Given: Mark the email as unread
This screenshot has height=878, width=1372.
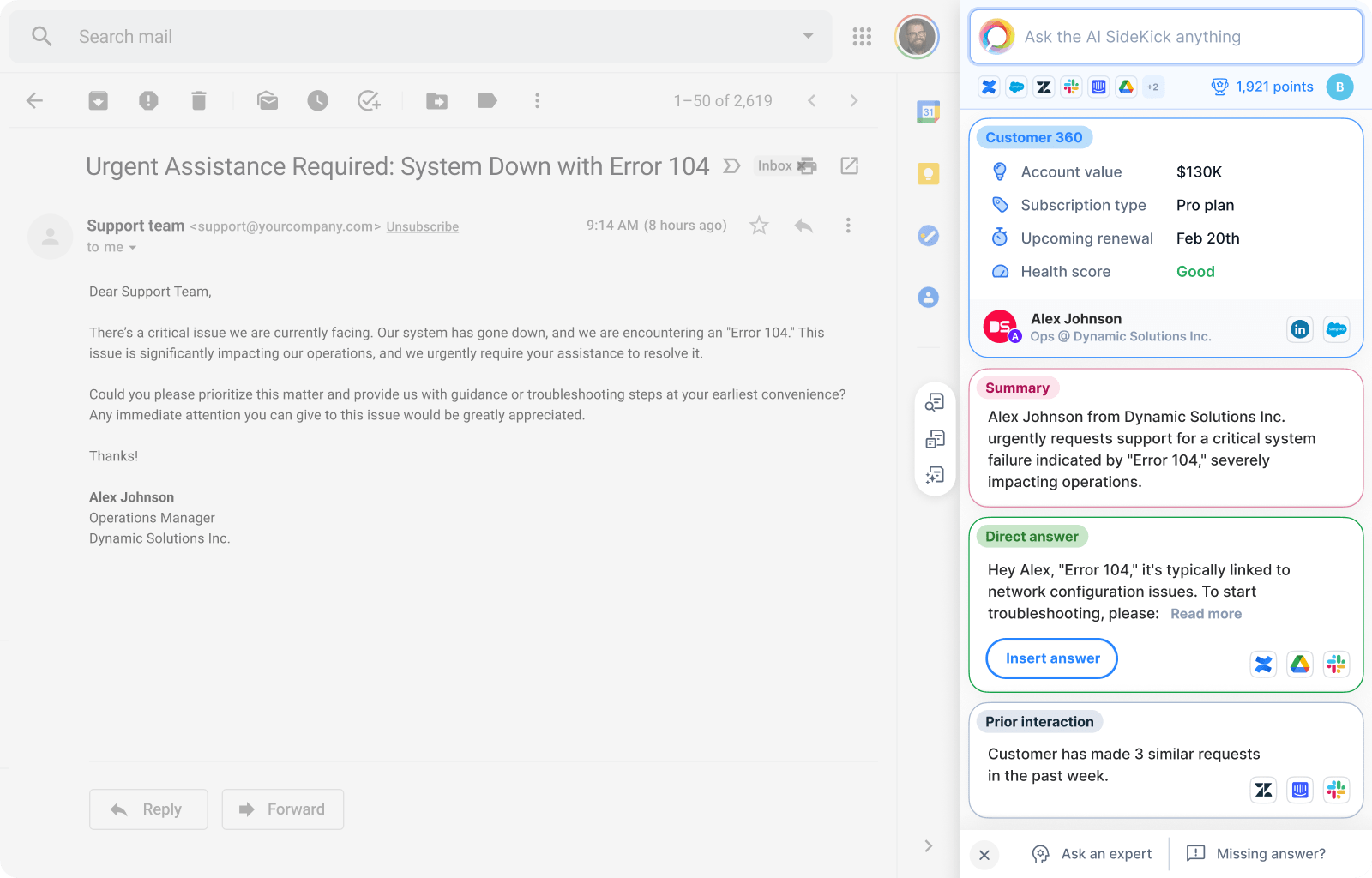Looking at the screenshot, I should click(x=268, y=101).
